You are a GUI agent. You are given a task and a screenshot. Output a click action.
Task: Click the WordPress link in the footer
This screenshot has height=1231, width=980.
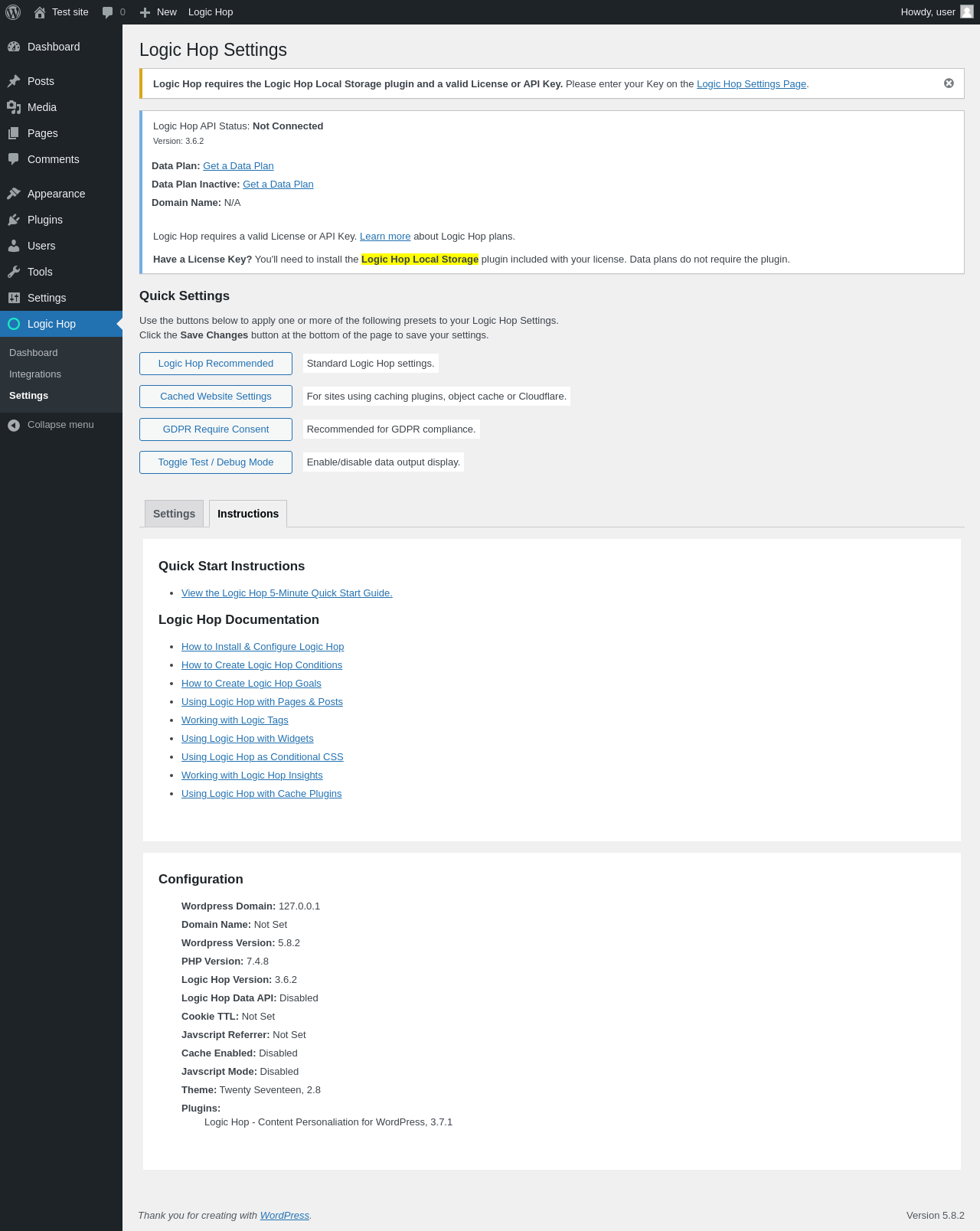pos(285,1216)
